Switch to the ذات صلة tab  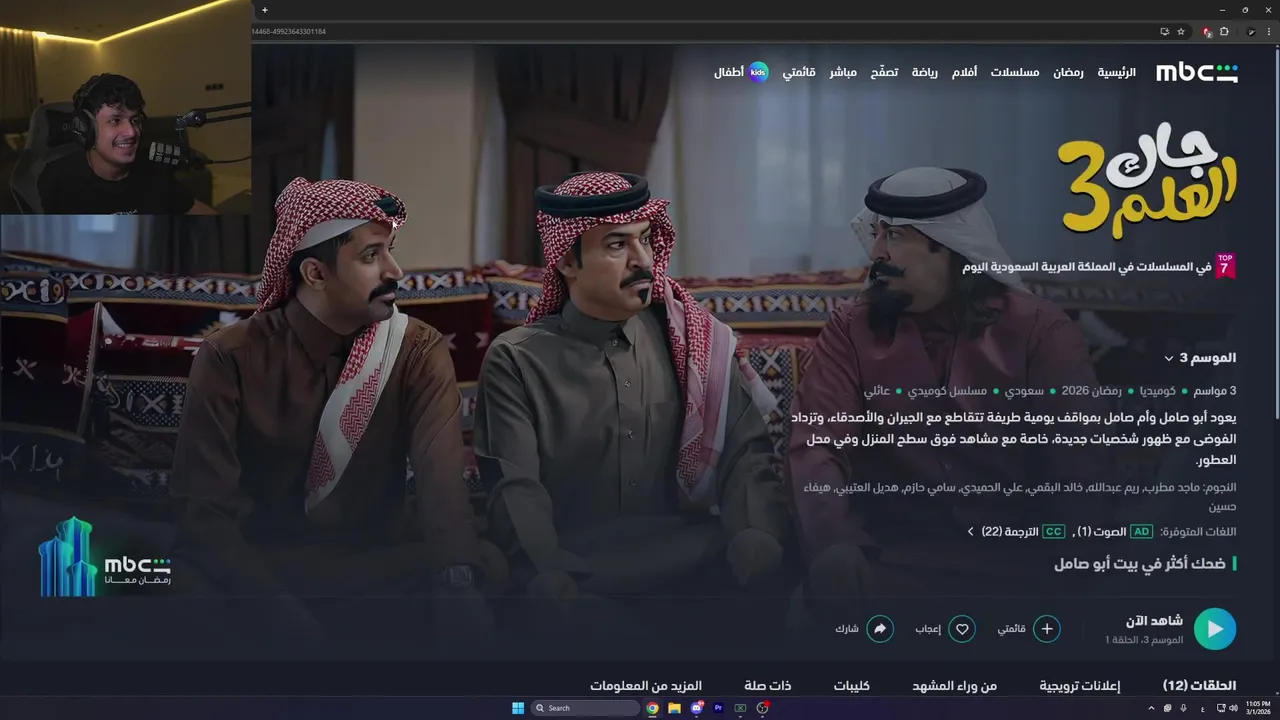[x=768, y=686]
